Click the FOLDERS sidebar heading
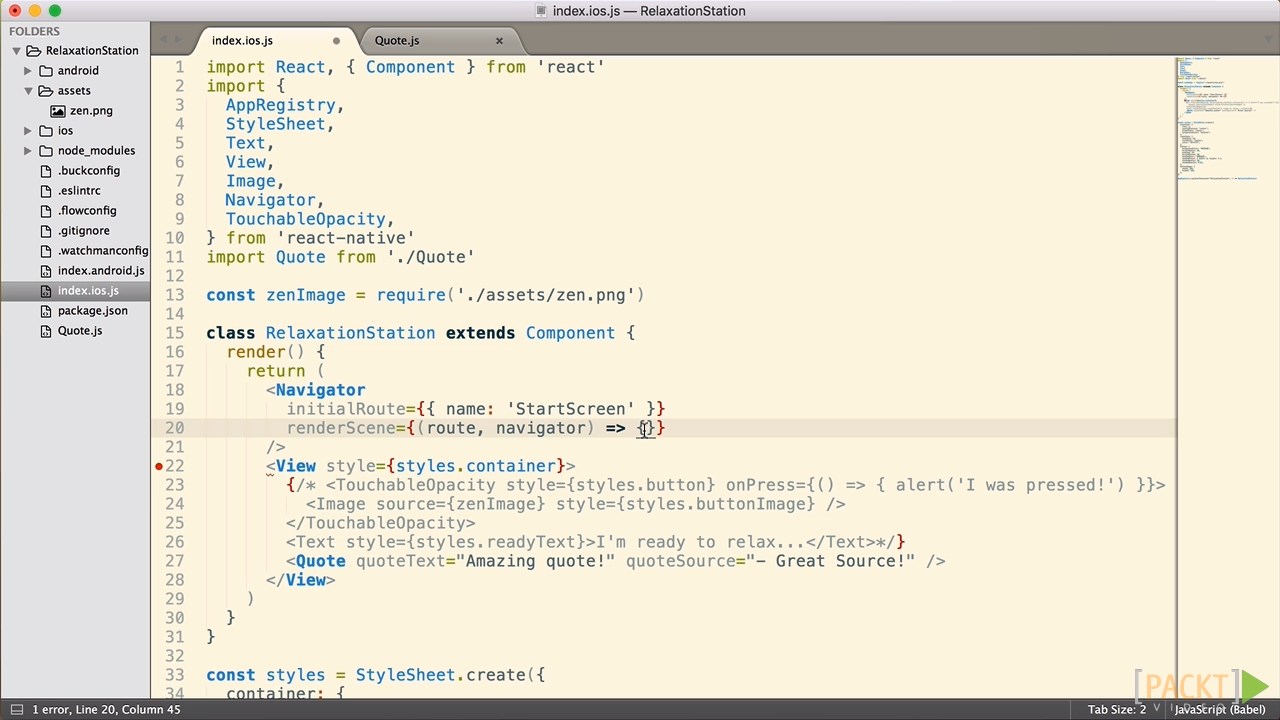The image size is (1280, 720). tap(34, 31)
